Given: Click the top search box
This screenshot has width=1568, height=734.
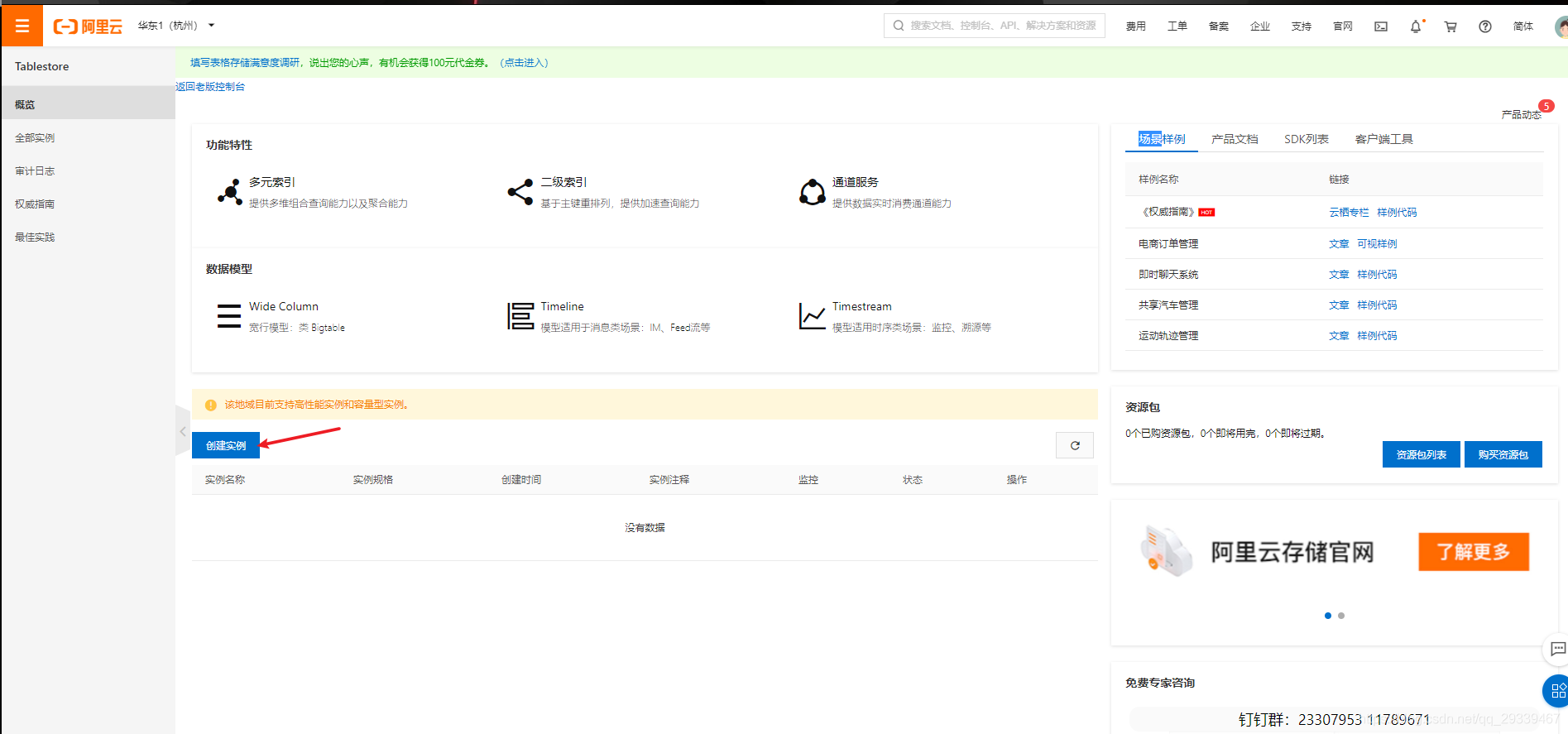Looking at the screenshot, I should (x=995, y=26).
